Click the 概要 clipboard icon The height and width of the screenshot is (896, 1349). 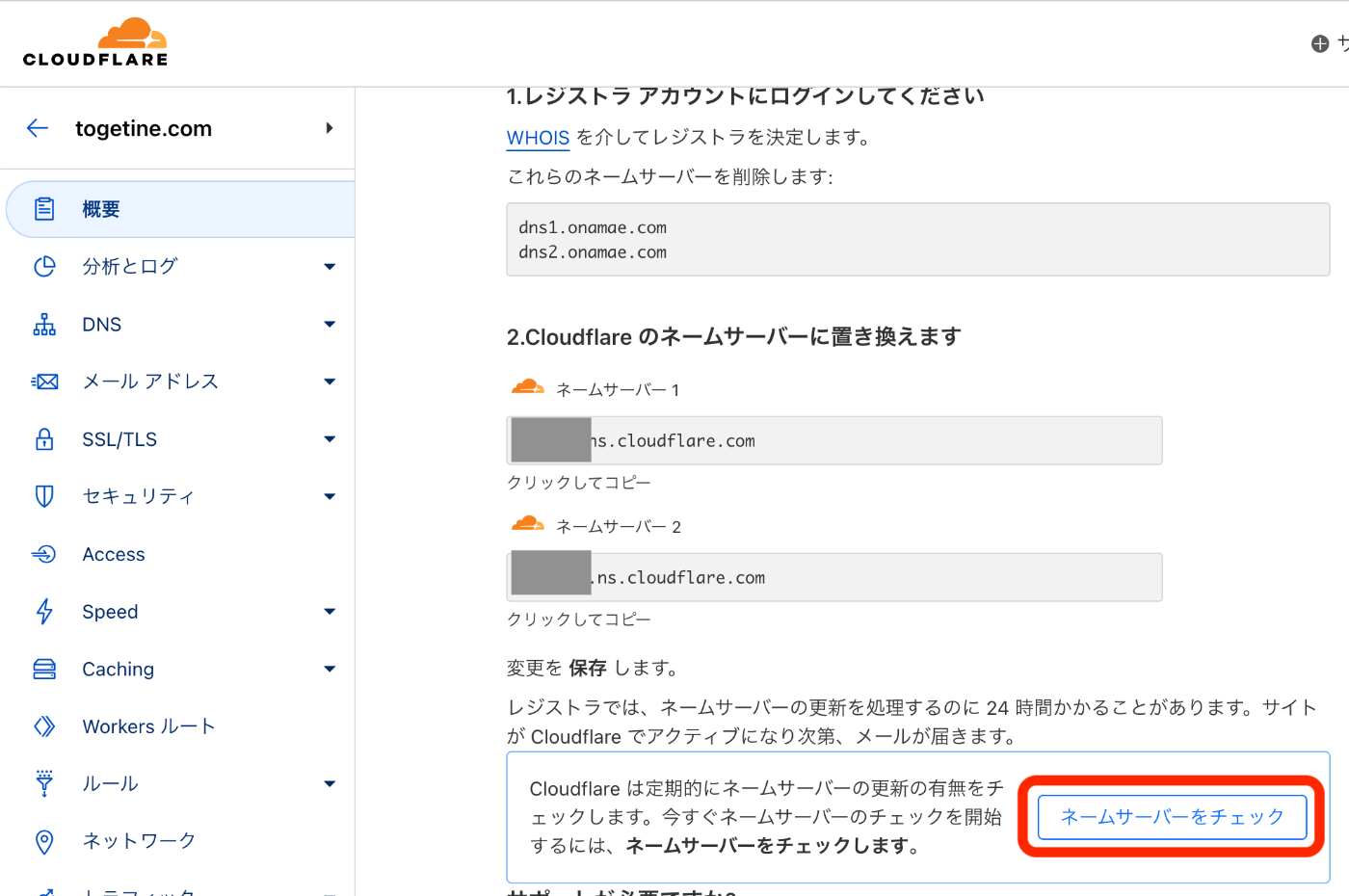point(44,209)
